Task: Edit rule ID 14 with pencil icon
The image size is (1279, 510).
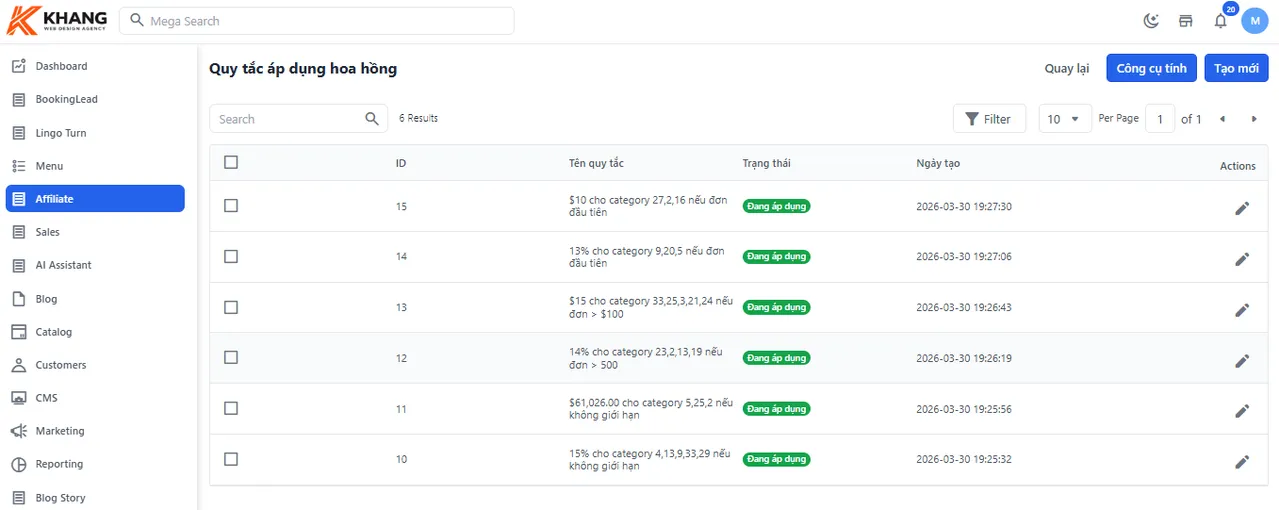Action: pyautogui.click(x=1242, y=259)
